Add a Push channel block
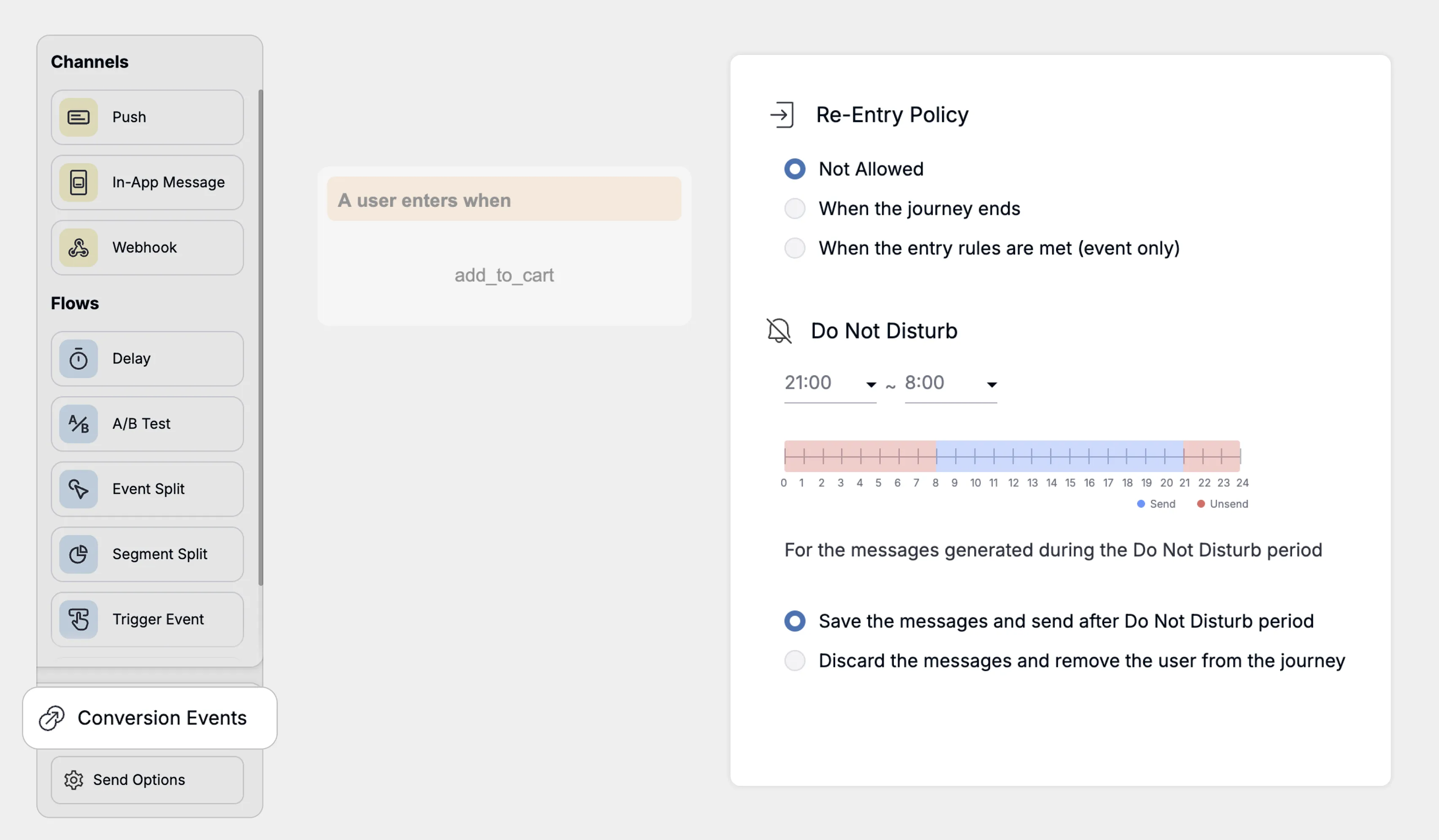 point(147,117)
